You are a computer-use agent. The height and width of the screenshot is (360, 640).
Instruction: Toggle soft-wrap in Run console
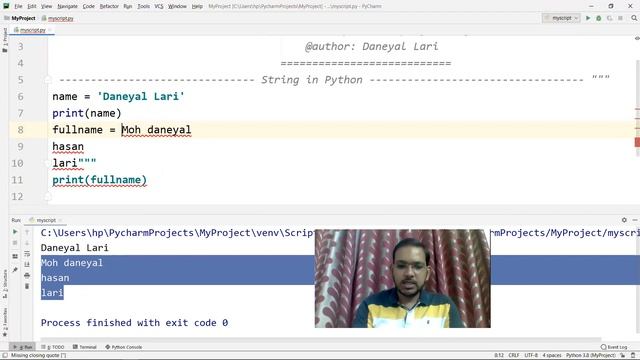pos(27,254)
